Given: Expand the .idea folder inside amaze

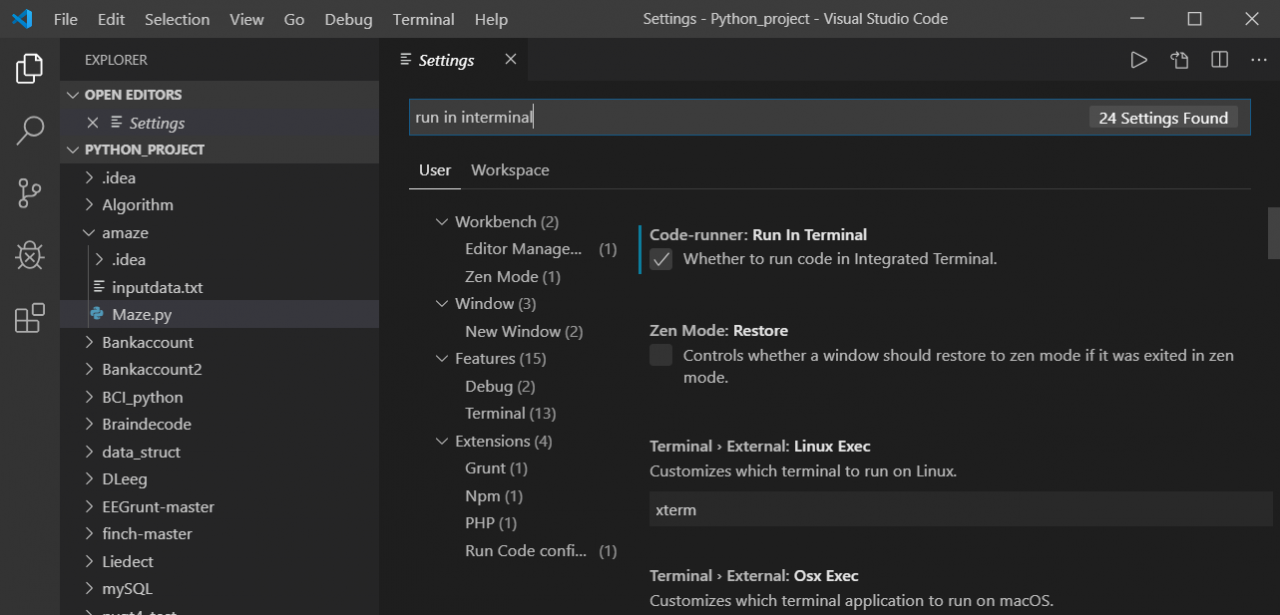Looking at the screenshot, I should point(100,260).
